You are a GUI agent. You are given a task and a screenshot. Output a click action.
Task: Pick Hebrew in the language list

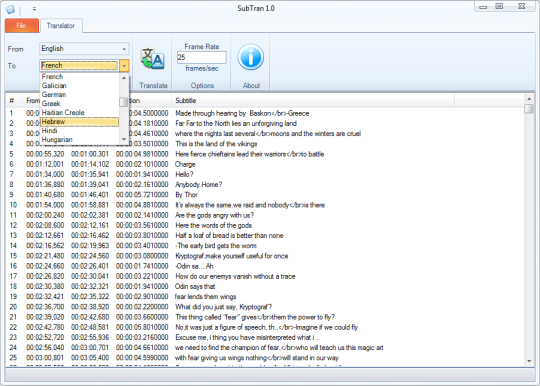click(x=80, y=122)
